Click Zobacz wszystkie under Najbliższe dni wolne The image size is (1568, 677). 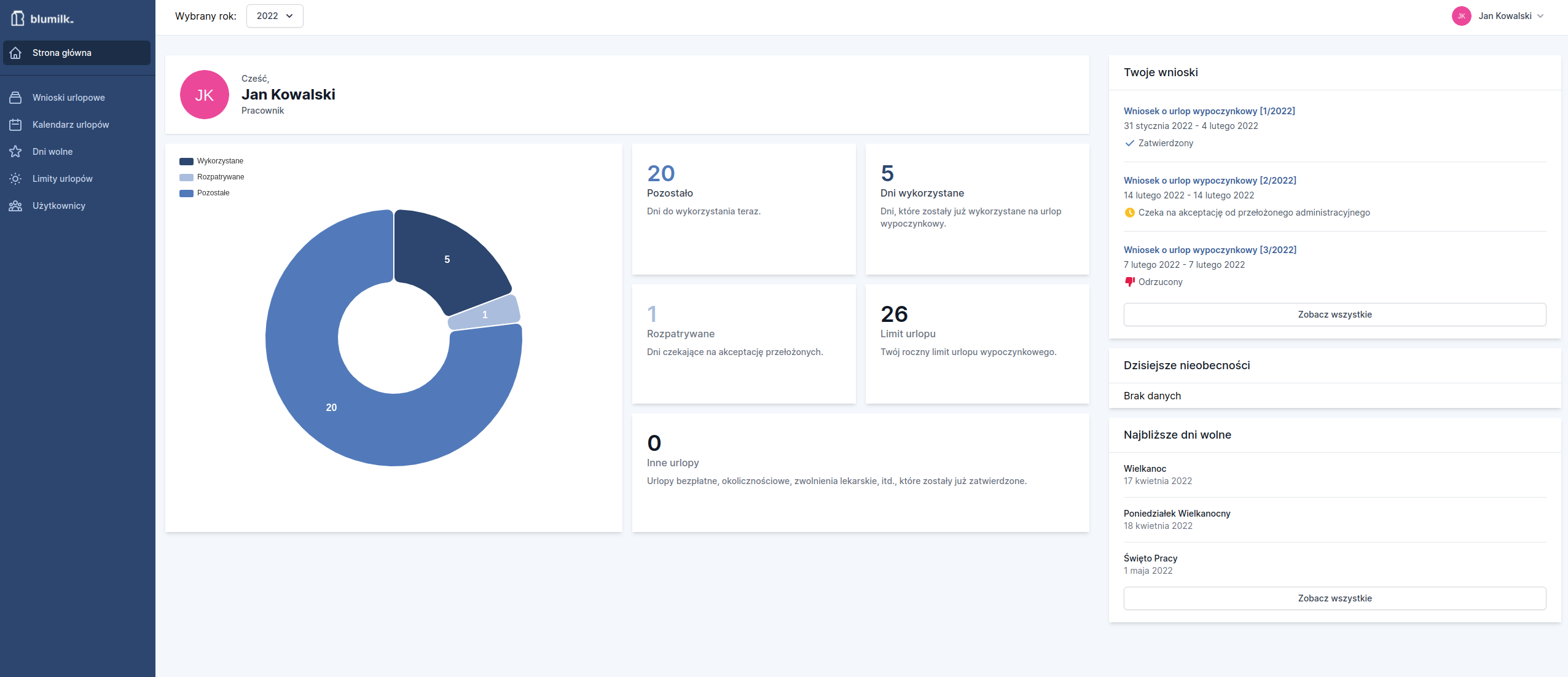1335,598
